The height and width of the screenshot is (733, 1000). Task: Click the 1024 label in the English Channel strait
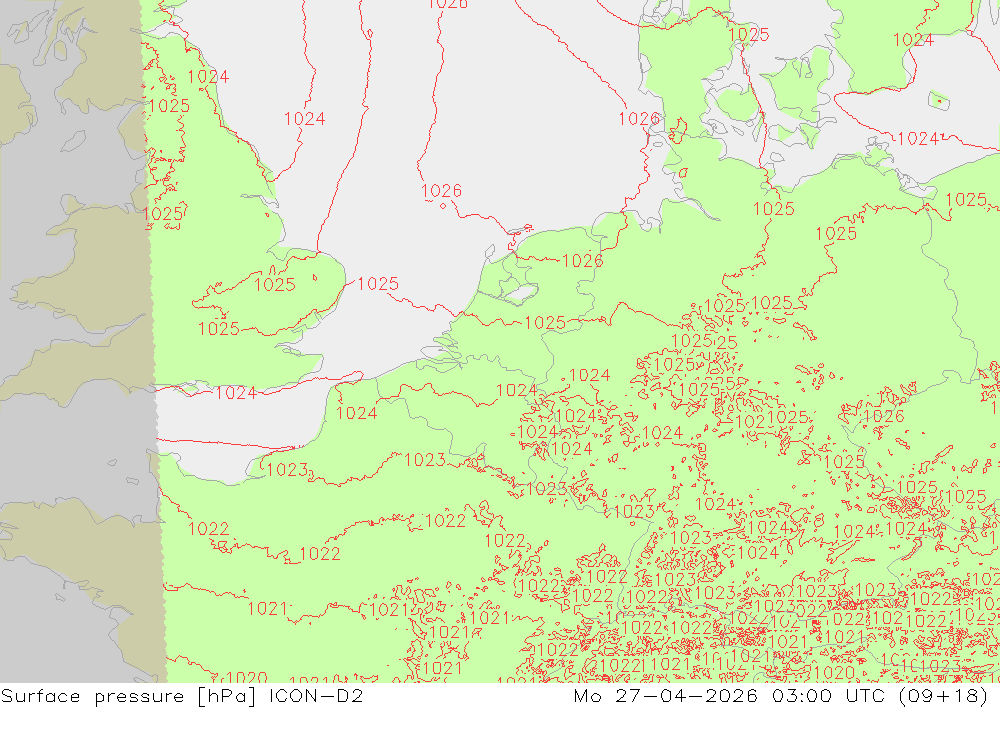[236, 393]
